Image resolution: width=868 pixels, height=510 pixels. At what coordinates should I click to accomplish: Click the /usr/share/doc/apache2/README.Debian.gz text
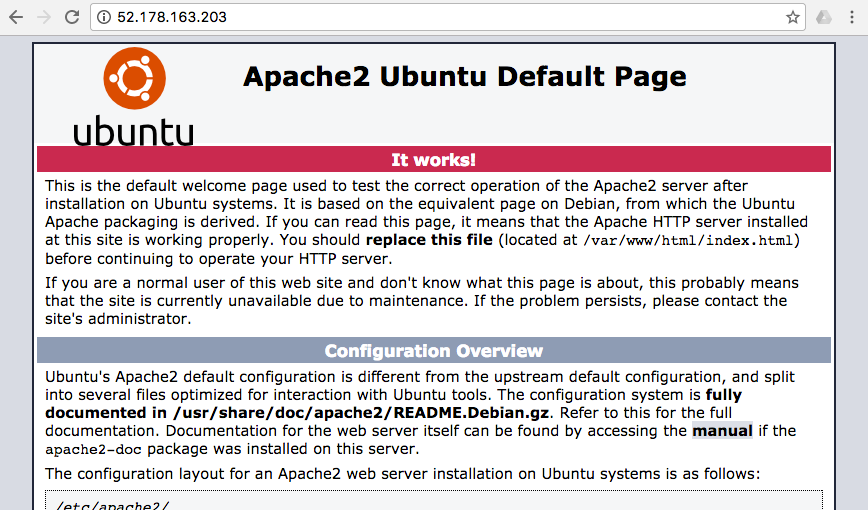(x=361, y=413)
